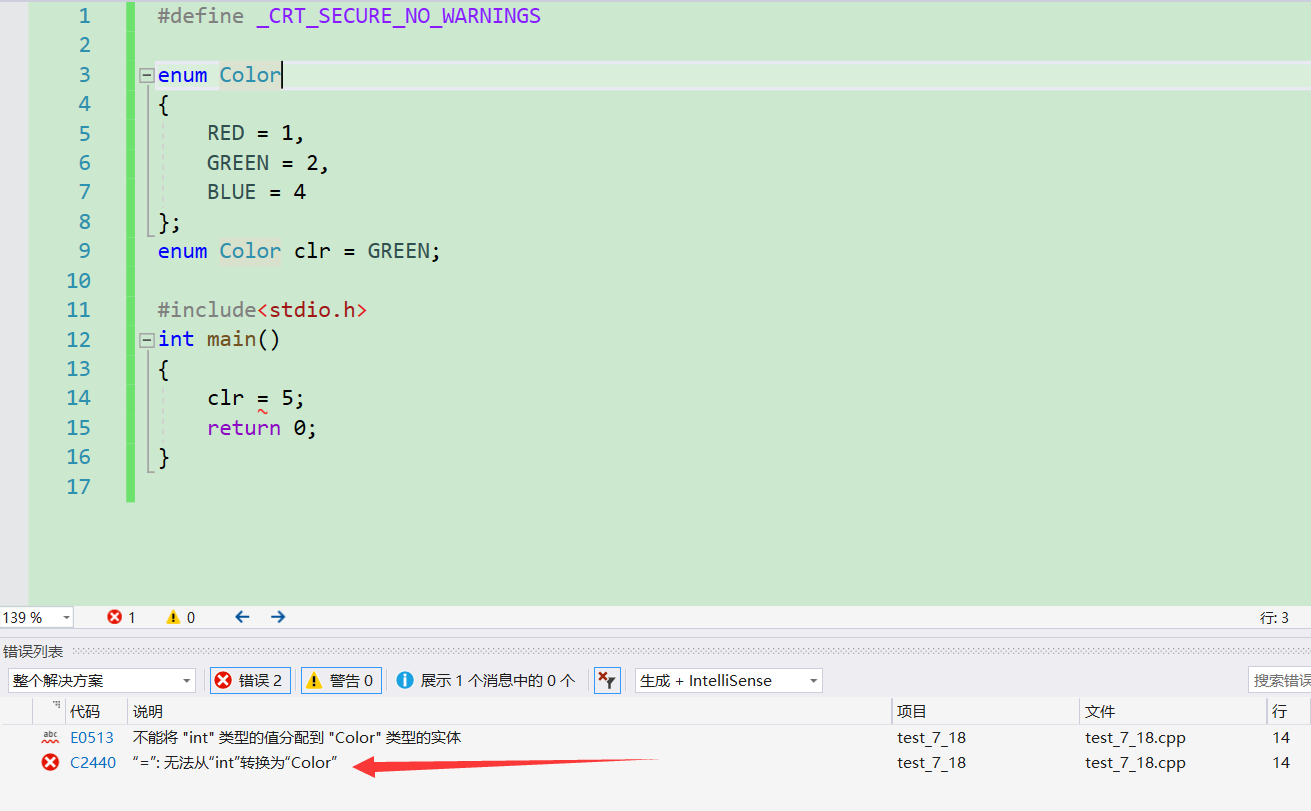Click the return keyword on line 15
This screenshot has width=1311, height=811.
[244, 428]
